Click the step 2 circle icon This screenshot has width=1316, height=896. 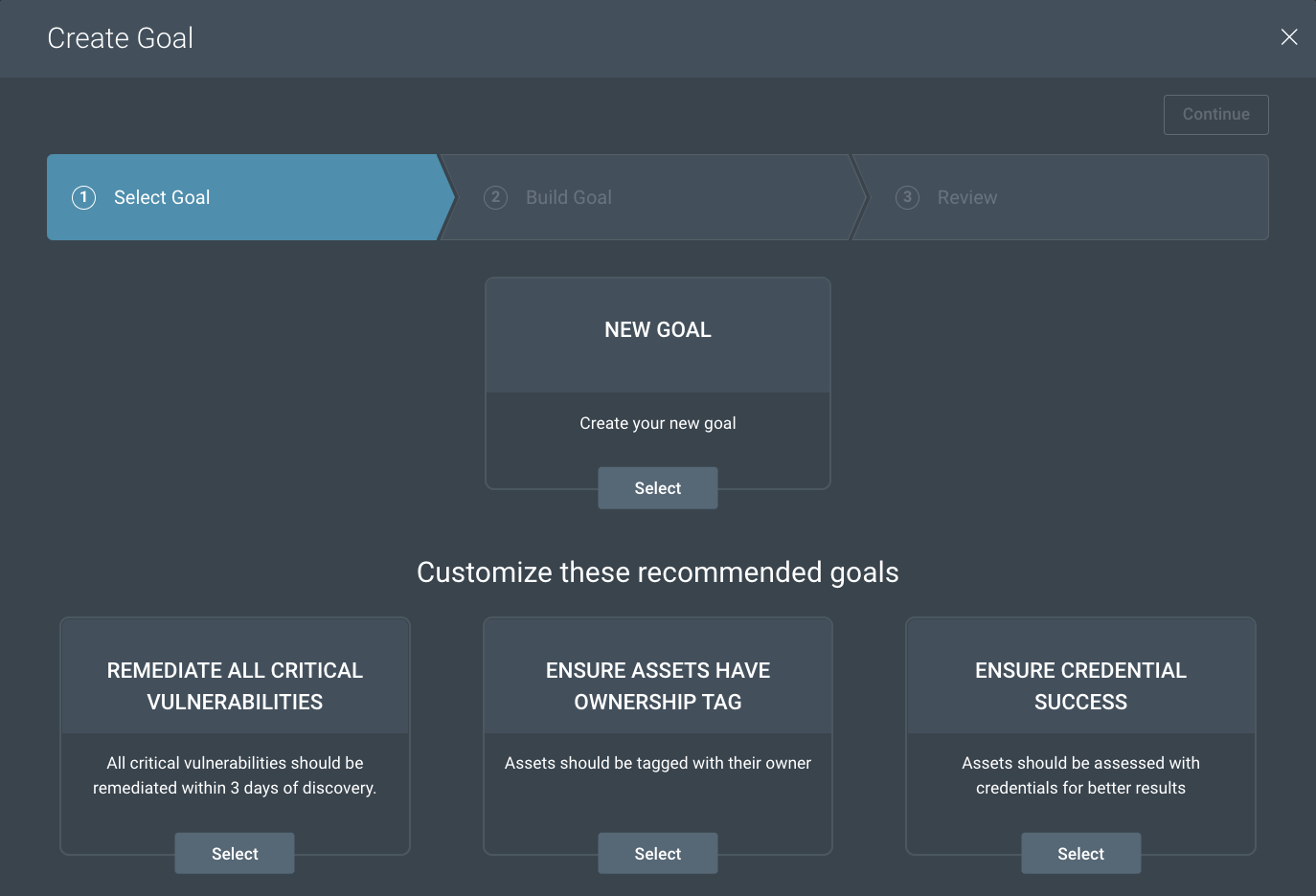tap(495, 198)
